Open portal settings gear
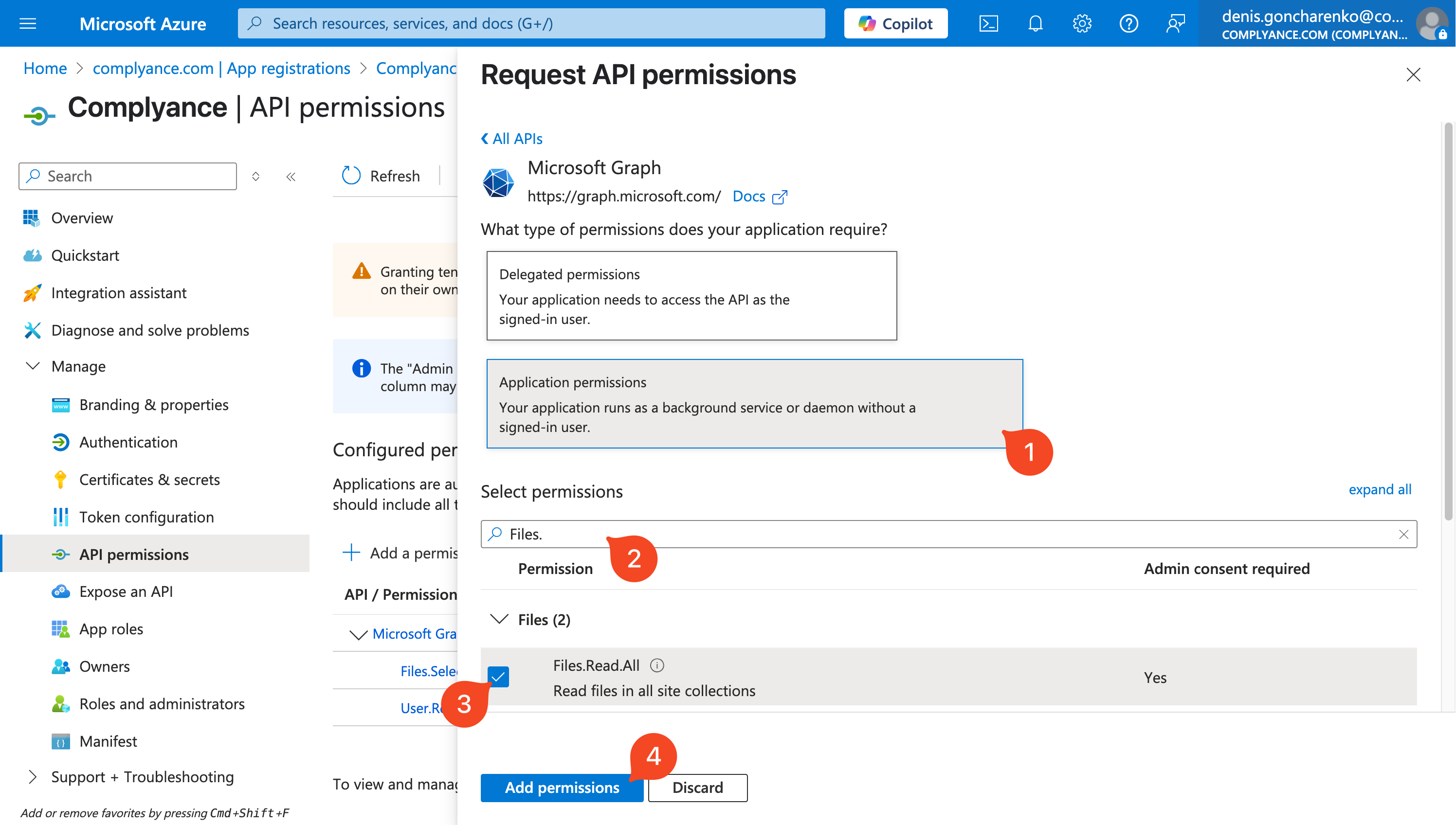 pyautogui.click(x=1081, y=23)
